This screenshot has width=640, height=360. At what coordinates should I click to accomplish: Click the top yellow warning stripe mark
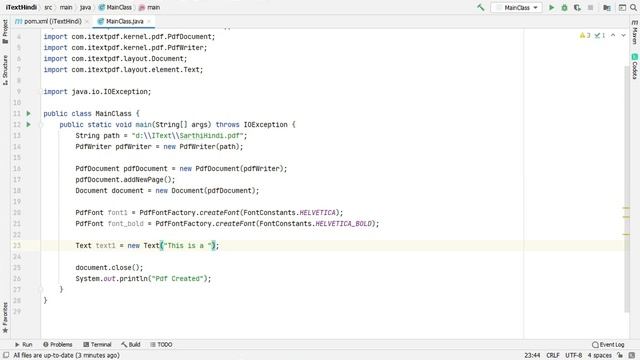[x=626, y=208]
